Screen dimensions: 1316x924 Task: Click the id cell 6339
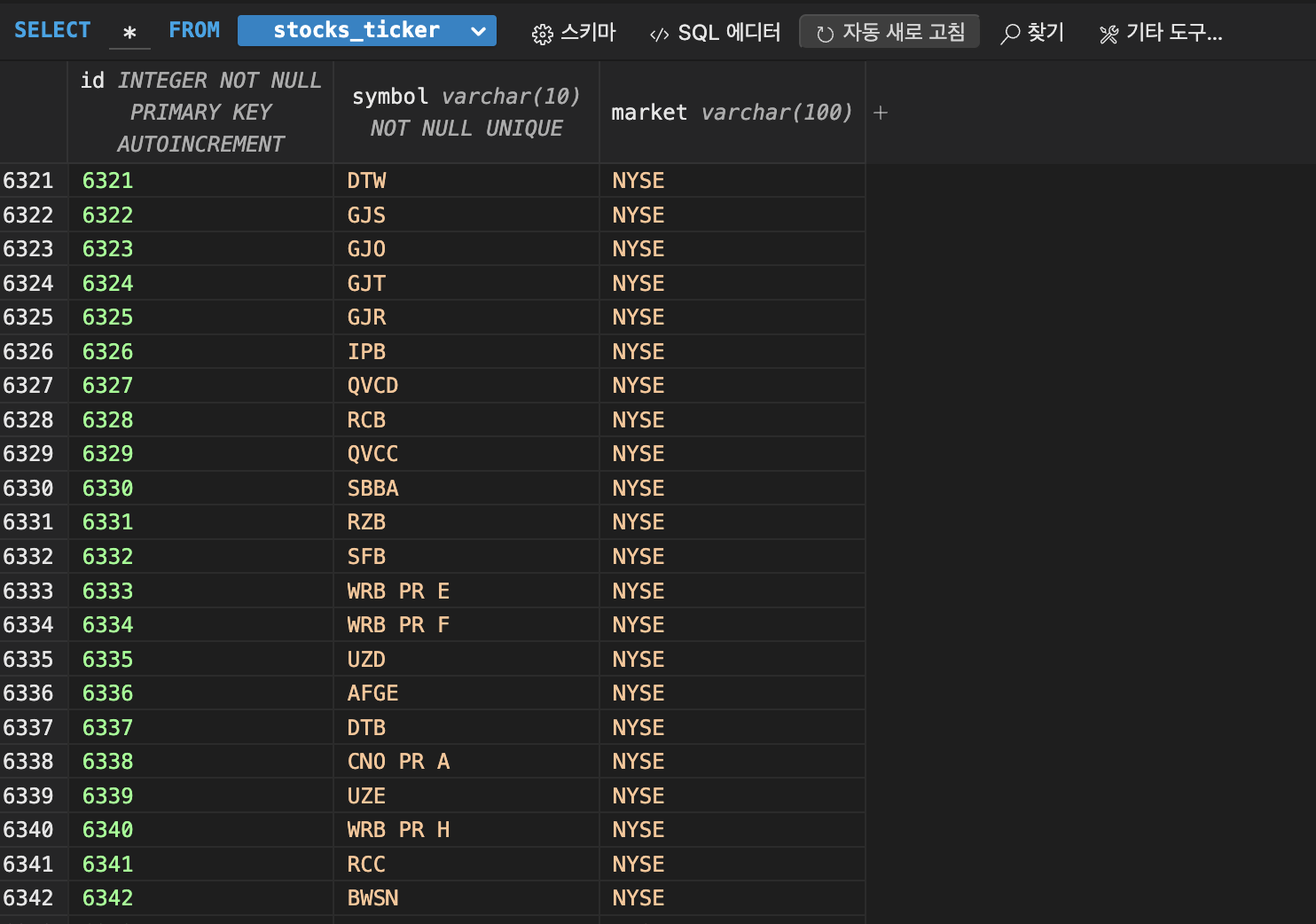point(200,796)
